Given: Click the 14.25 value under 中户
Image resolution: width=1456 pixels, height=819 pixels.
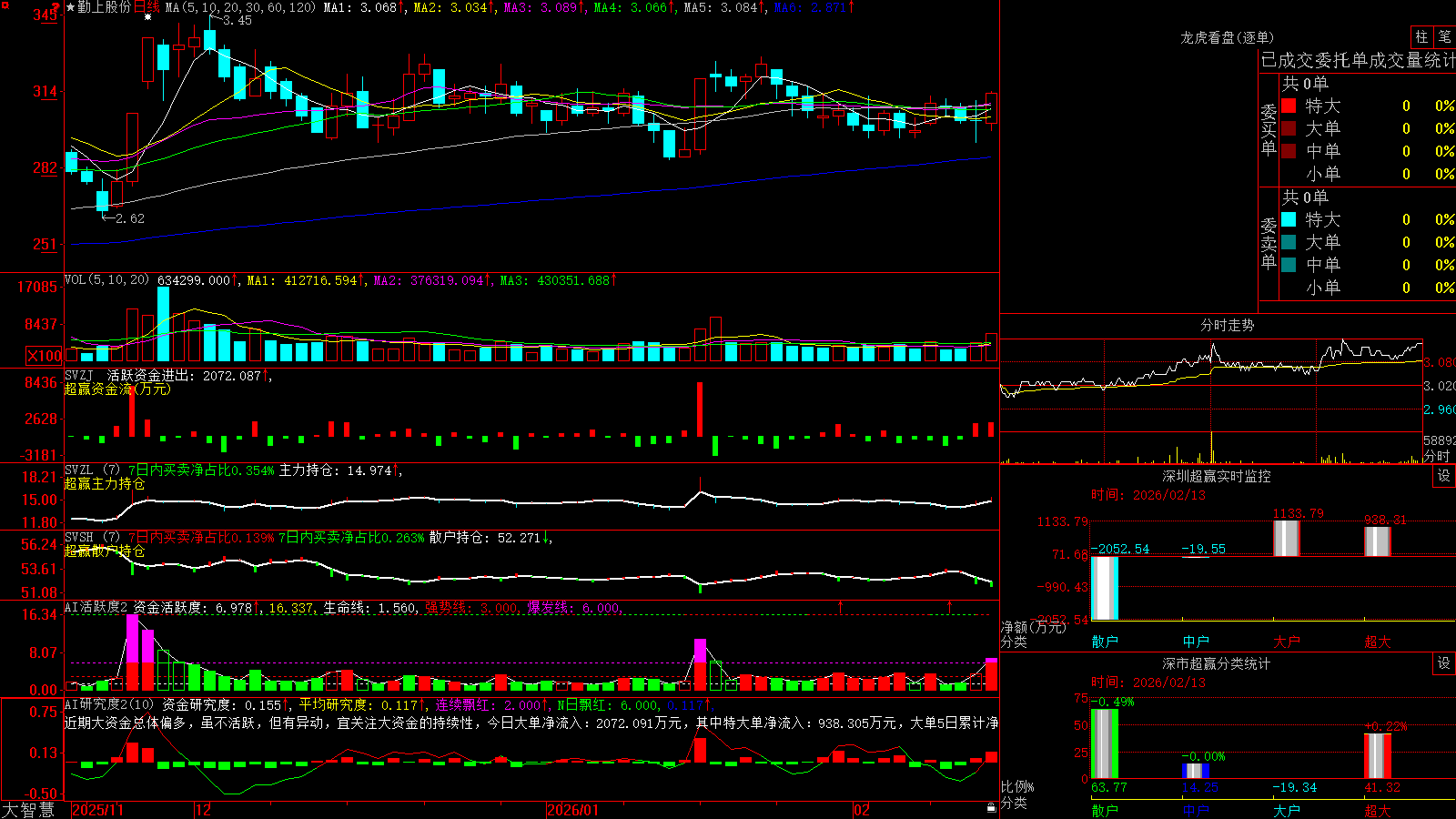Looking at the screenshot, I should pos(1199,787).
